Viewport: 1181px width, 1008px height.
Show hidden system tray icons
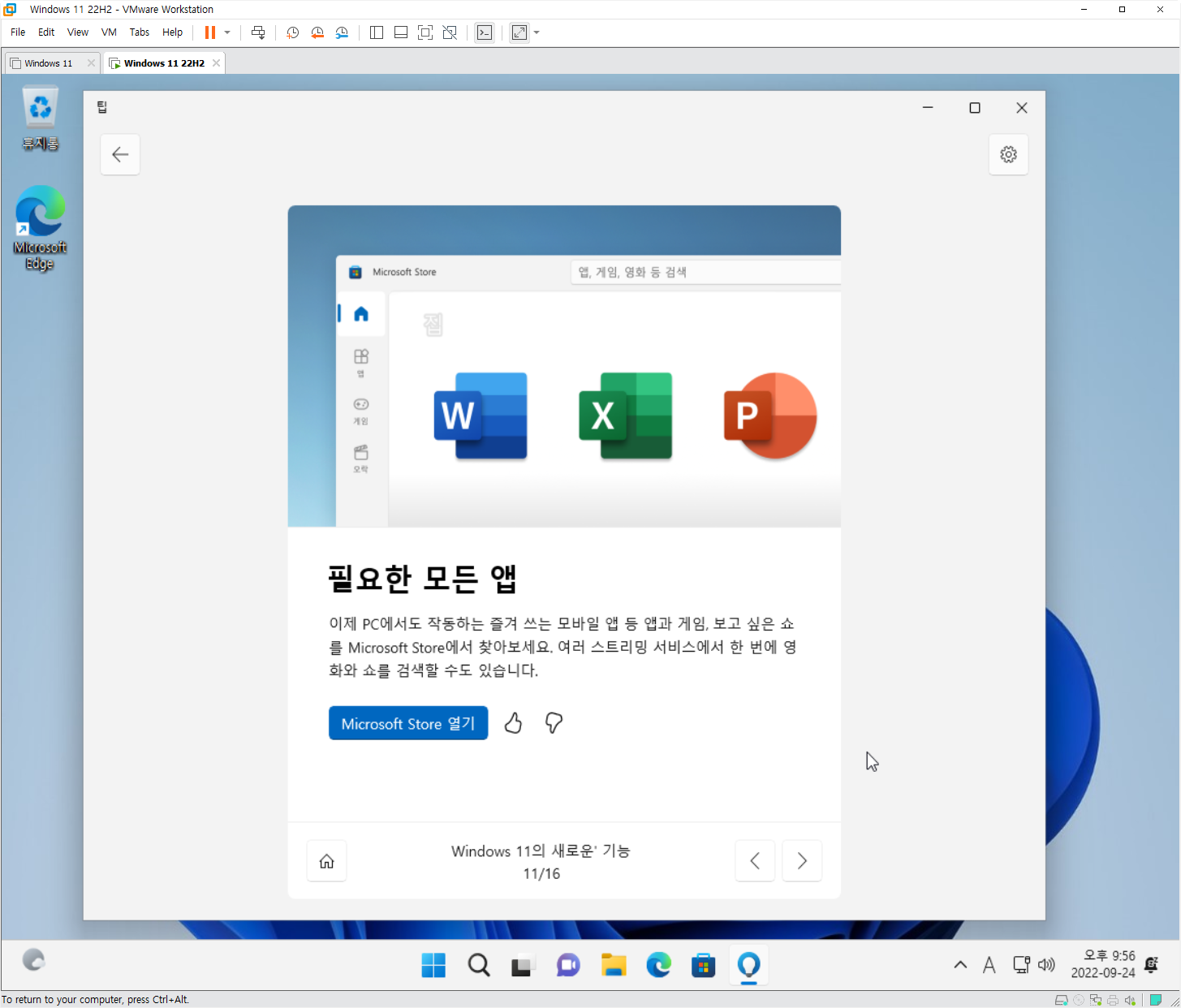(960, 965)
